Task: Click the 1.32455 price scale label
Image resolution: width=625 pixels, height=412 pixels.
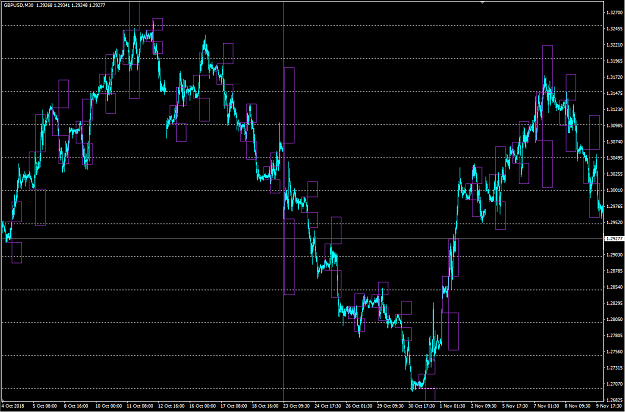Action: [613, 29]
